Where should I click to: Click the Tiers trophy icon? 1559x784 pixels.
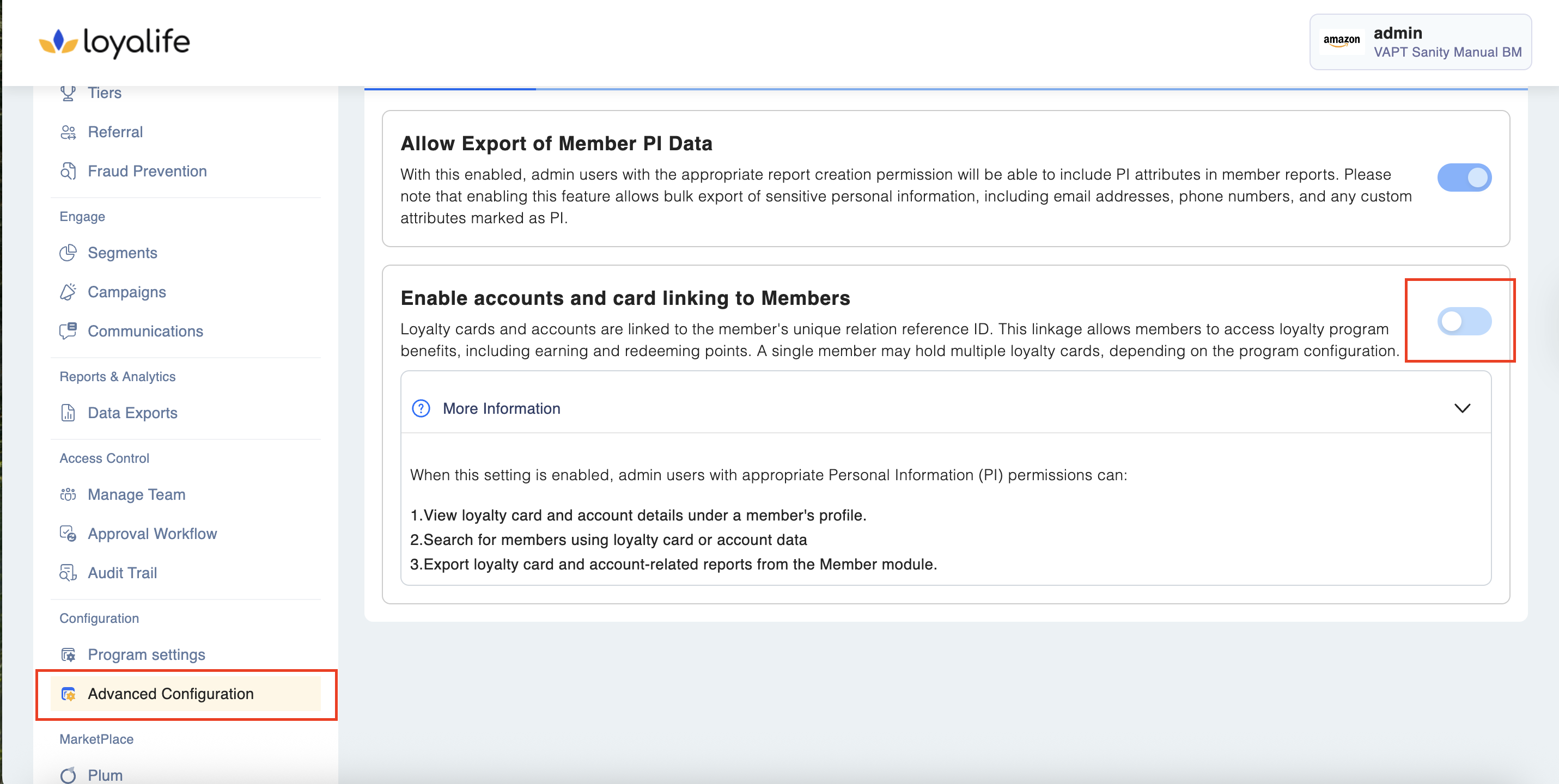[68, 93]
